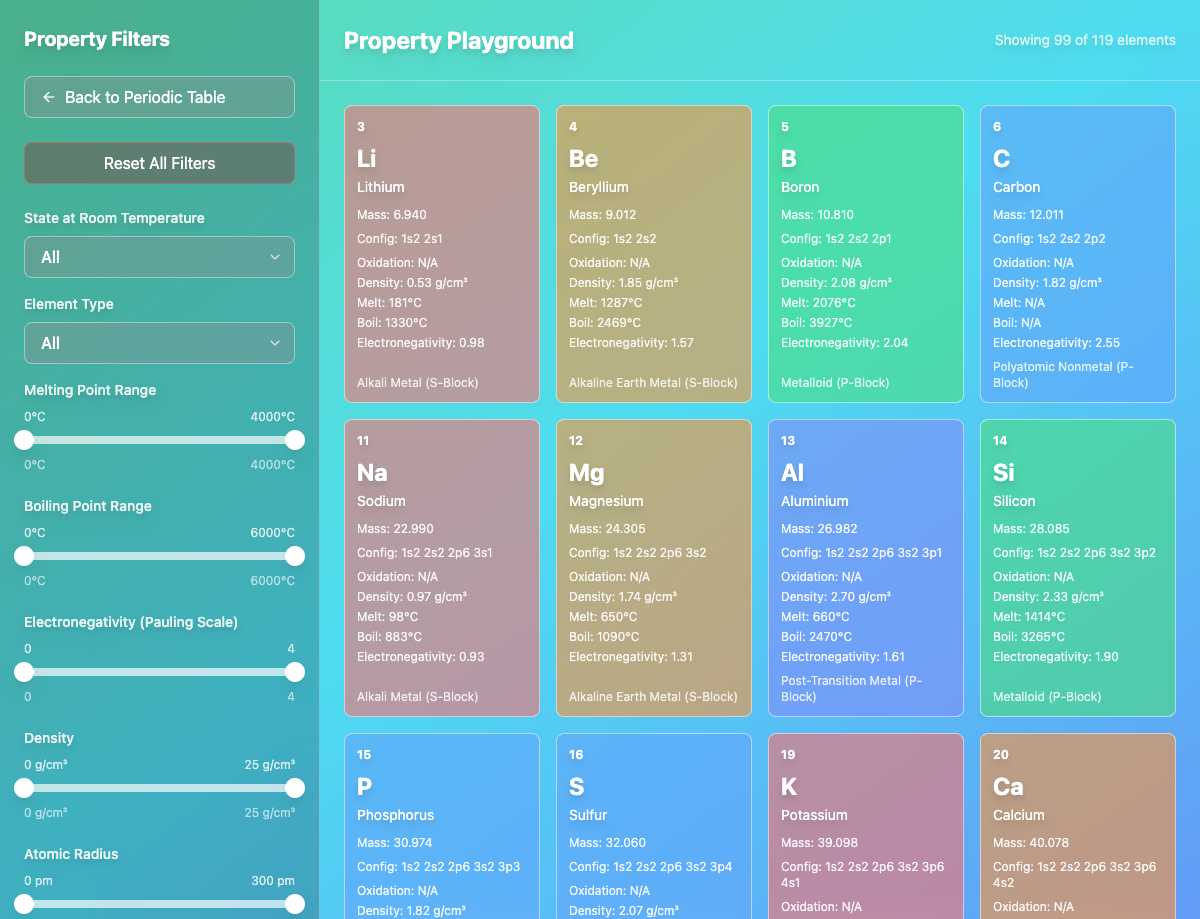The width and height of the screenshot is (1200, 919).
Task: Expand the Element Type dropdown
Action: (x=159, y=343)
